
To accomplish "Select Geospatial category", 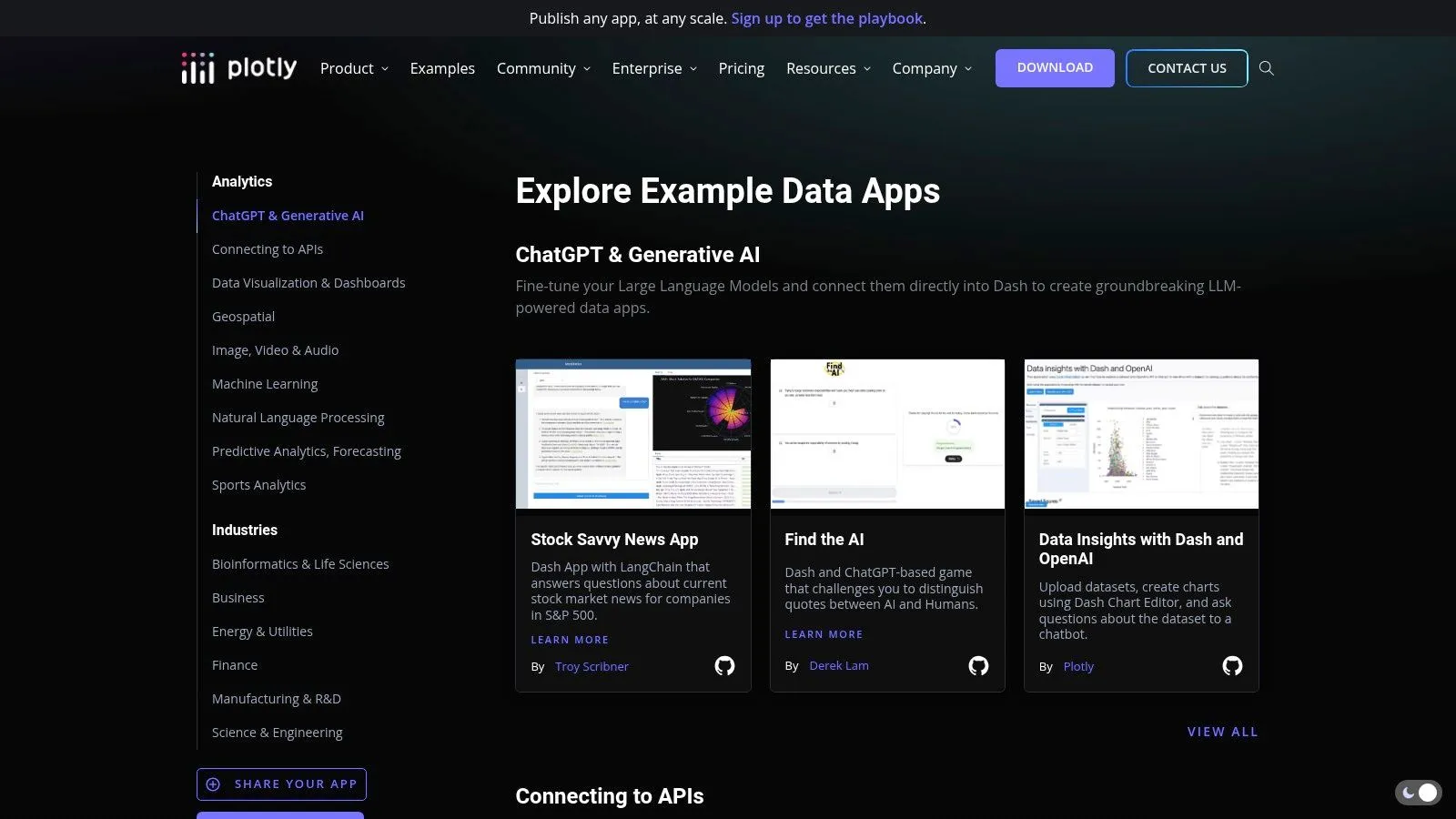I will tap(243, 317).
